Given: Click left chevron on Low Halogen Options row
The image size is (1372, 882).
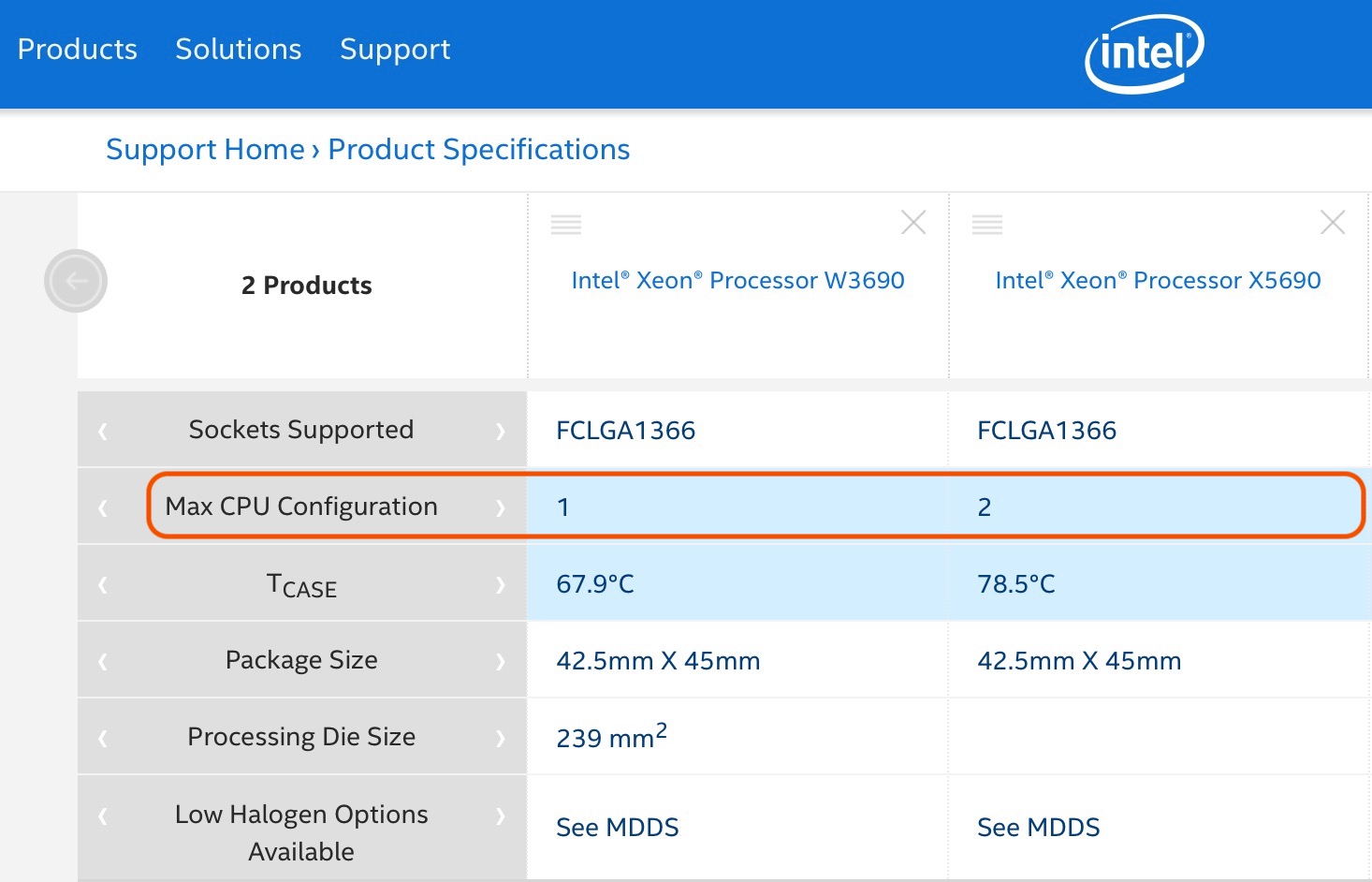Looking at the screenshot, I should 103,816.
